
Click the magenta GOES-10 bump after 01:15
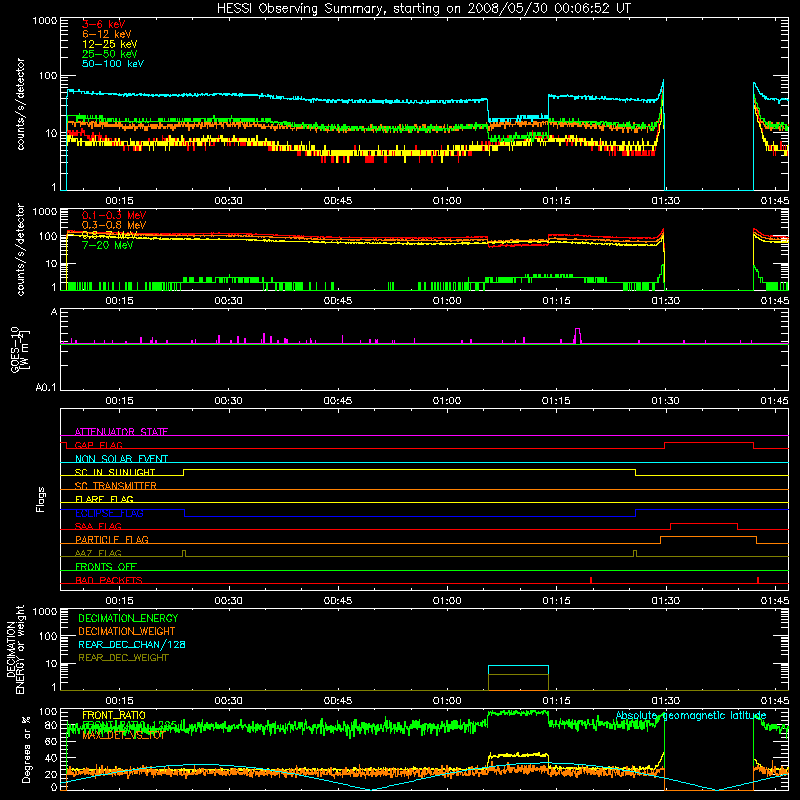point(578,336)
